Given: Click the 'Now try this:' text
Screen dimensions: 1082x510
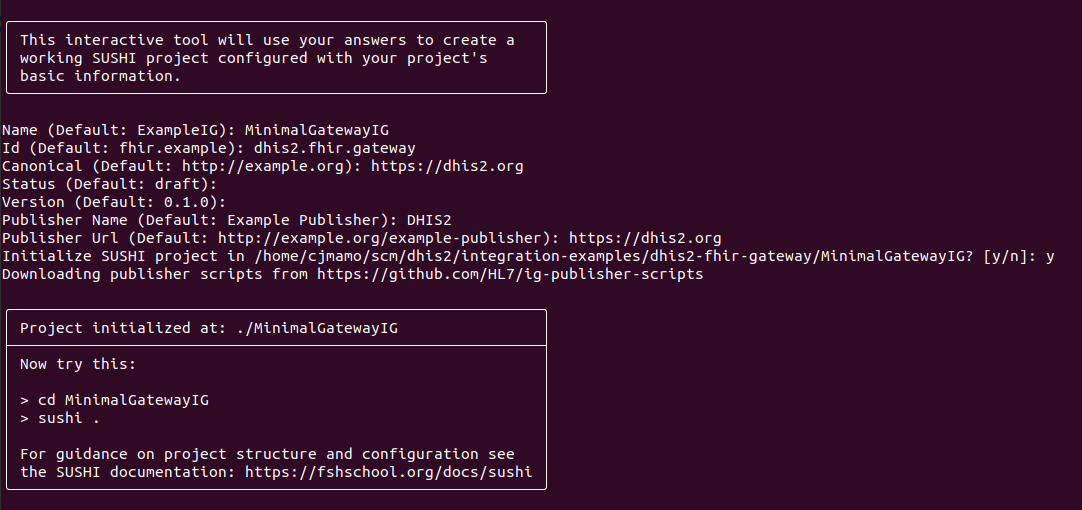Looking at the screenshot, I should point(78,364).
